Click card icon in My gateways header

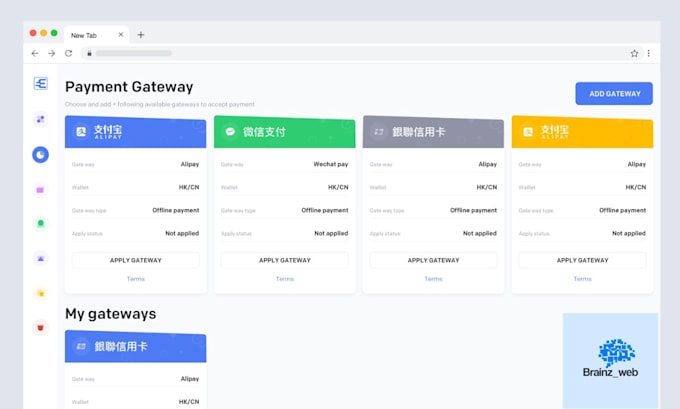tap(81, 346)
